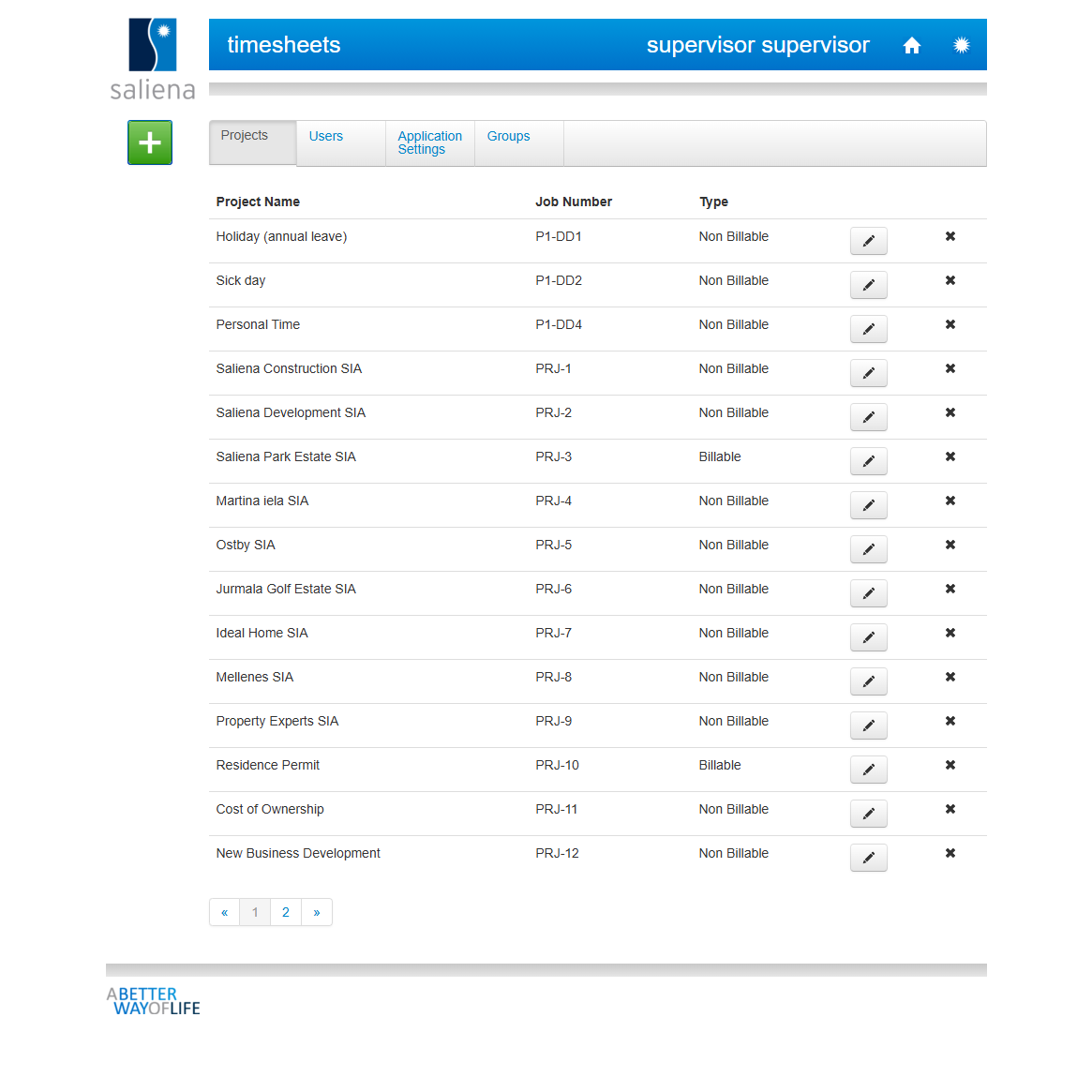Click the previous page arrow
Image resolution: width=1092 pixels, height=1092 pixels.
224,911
